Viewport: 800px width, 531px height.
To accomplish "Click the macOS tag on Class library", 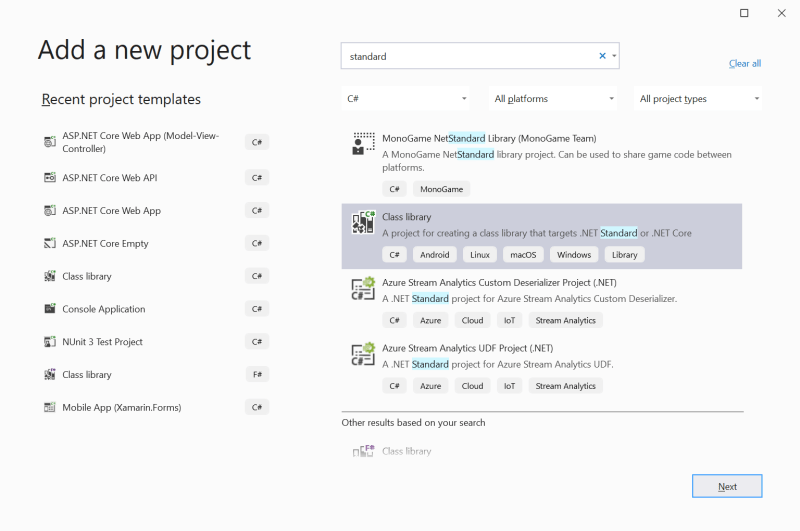I will (x=523, y=255).
